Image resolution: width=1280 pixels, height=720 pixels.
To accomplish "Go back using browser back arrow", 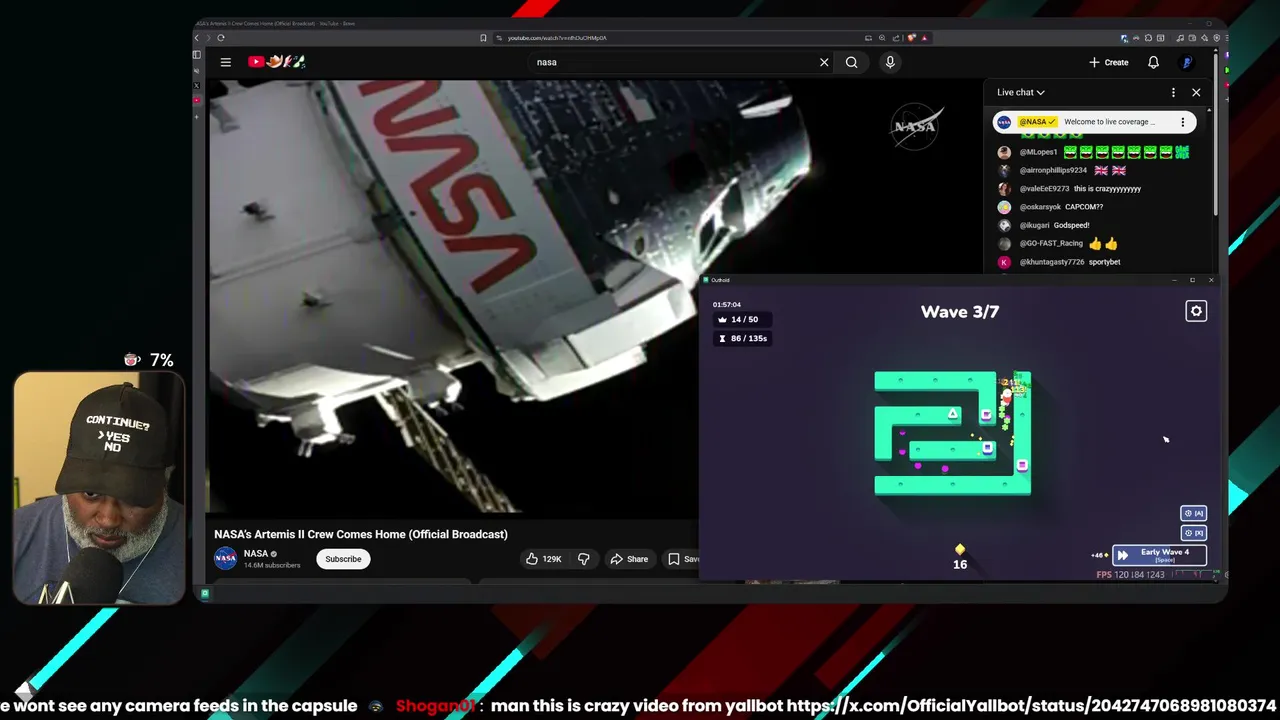I will pyautogui.click(x=197, y=38).
